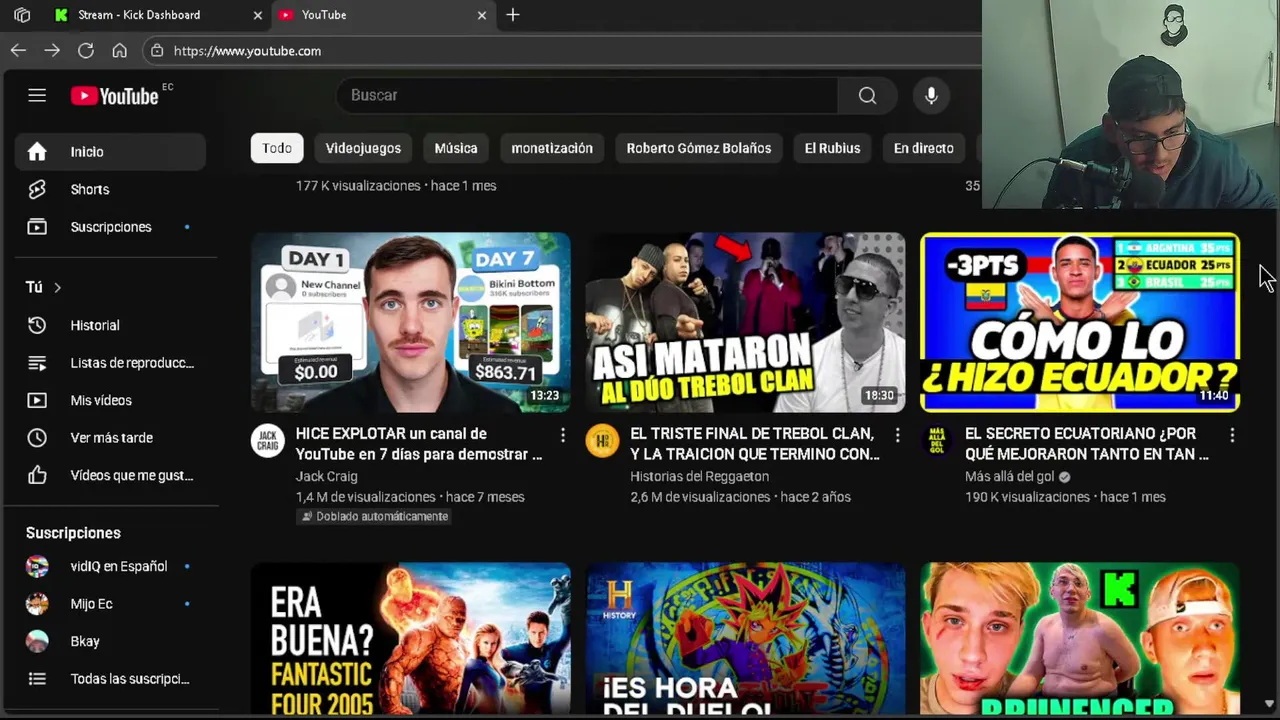1280x720 pixels.
Task: Click the Jack Craig channel avatar
Action: click(267, 441)
